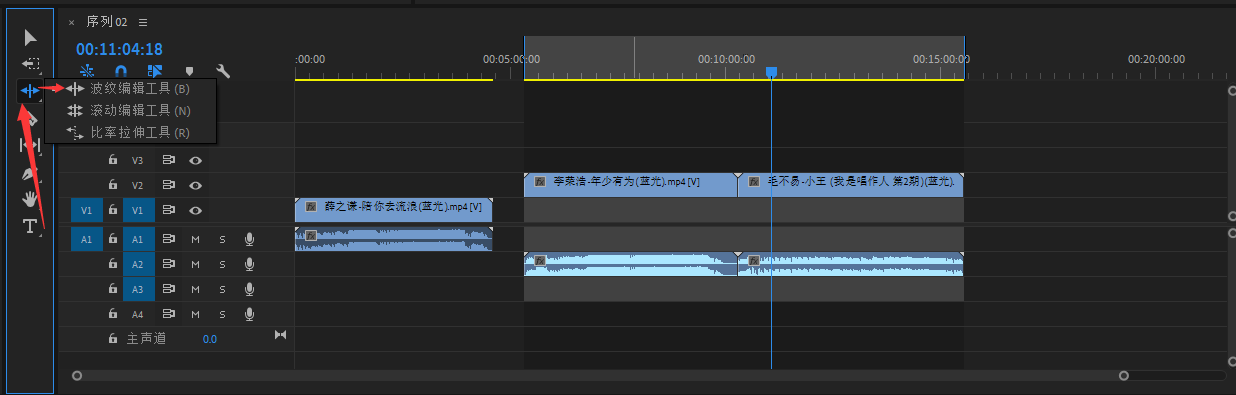Click fx badge on 薛之谦 video clip
The image size is (1236, 395).
pyautogui.click(x=311, y=206)
